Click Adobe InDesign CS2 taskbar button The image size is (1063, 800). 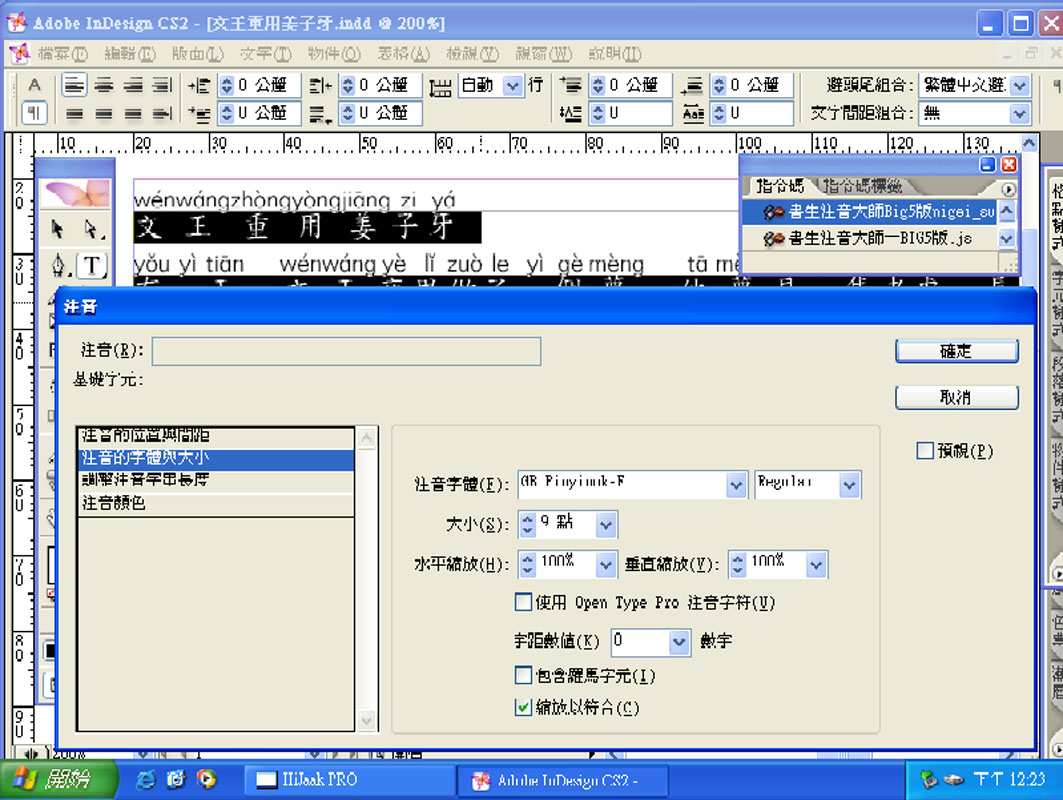point(562,780)
